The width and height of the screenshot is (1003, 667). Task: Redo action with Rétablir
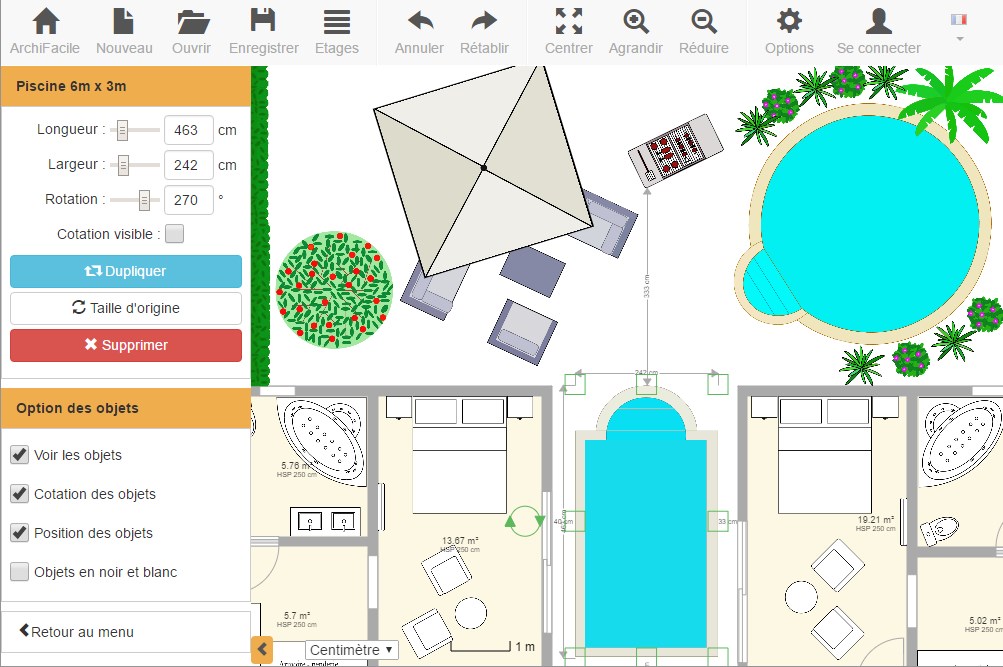pyautogui.click(x=484, y=31)
